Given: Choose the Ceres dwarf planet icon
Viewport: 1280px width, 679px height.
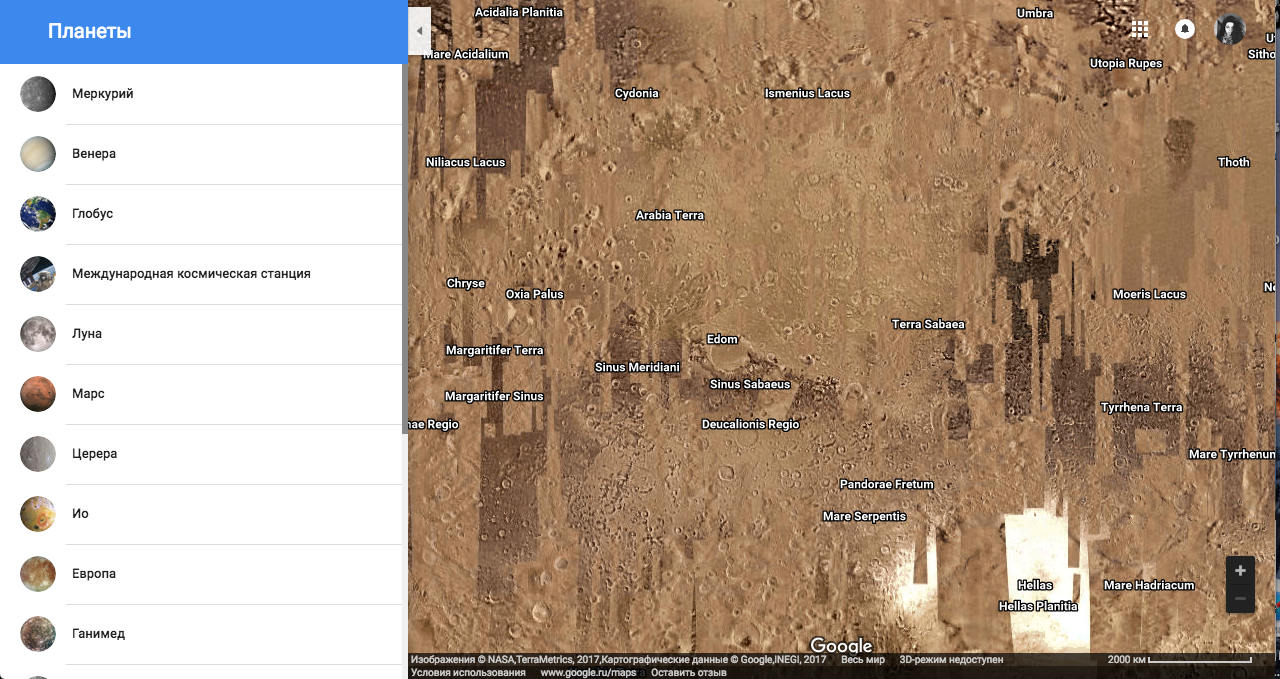Looking at the screenshot, I should tap(38, 454).
